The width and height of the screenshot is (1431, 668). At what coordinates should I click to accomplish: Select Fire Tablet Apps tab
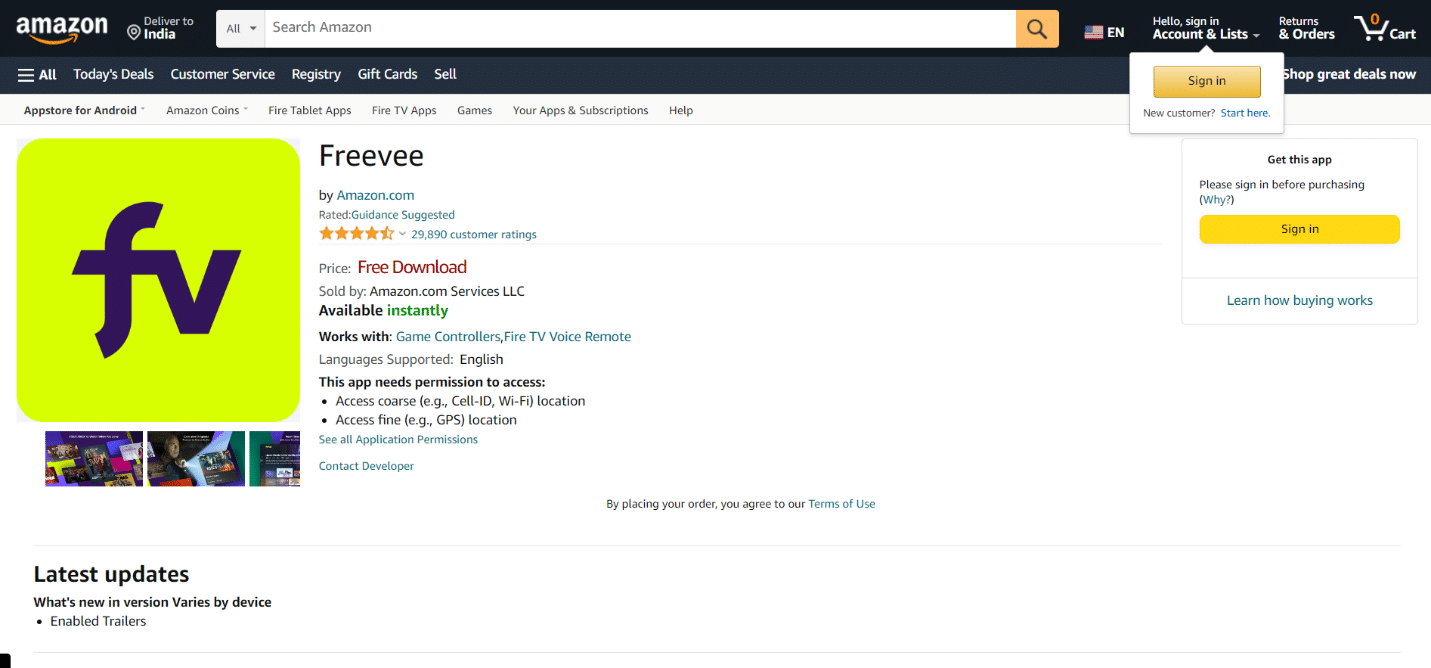coord(310,110)
